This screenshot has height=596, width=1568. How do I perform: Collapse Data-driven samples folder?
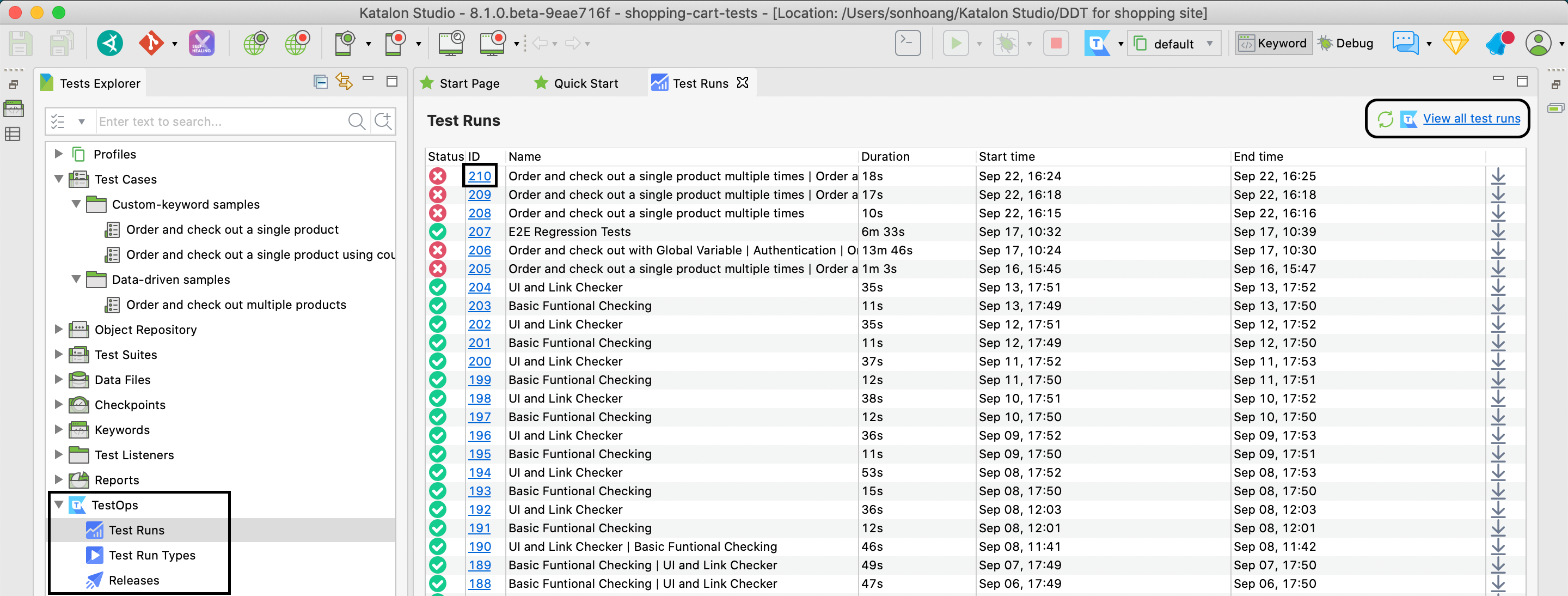coord(76,279)
